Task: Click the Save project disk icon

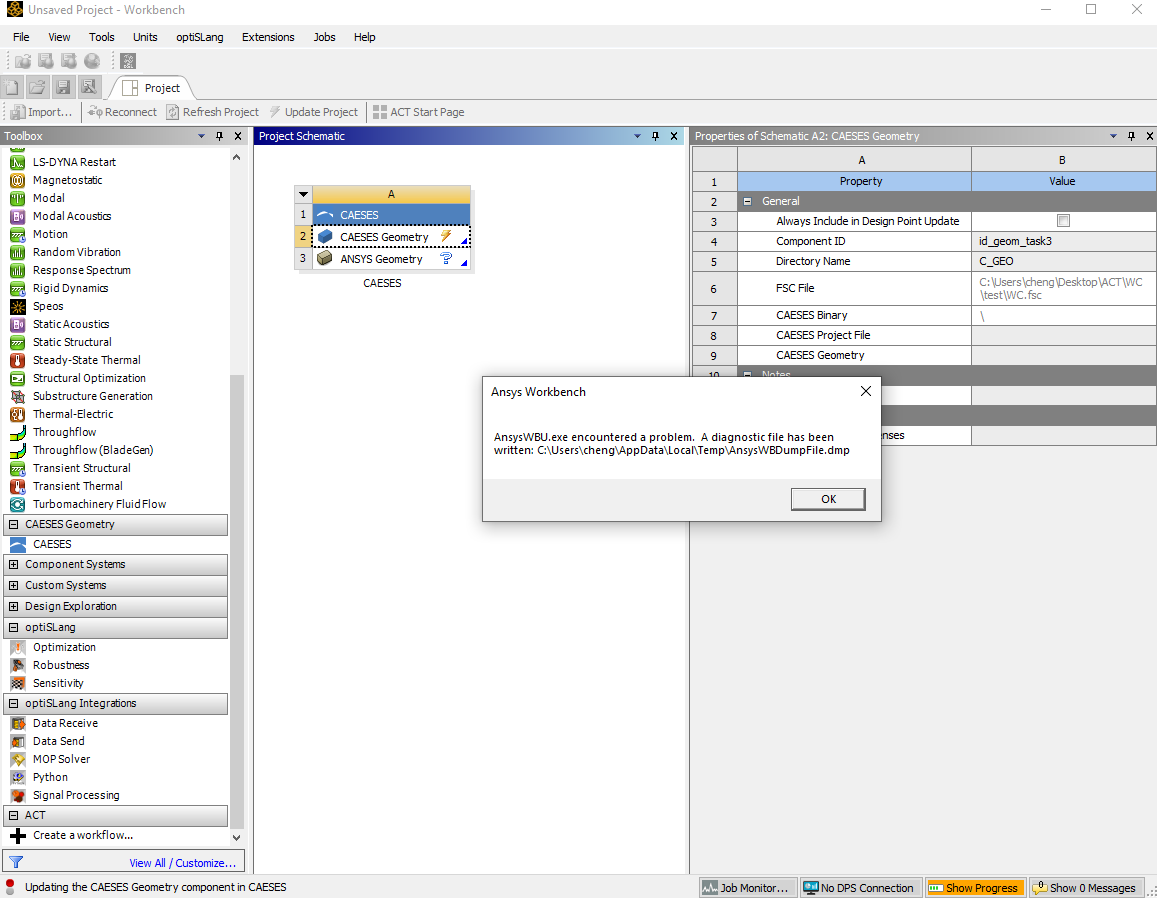Action: coord(63,88)
